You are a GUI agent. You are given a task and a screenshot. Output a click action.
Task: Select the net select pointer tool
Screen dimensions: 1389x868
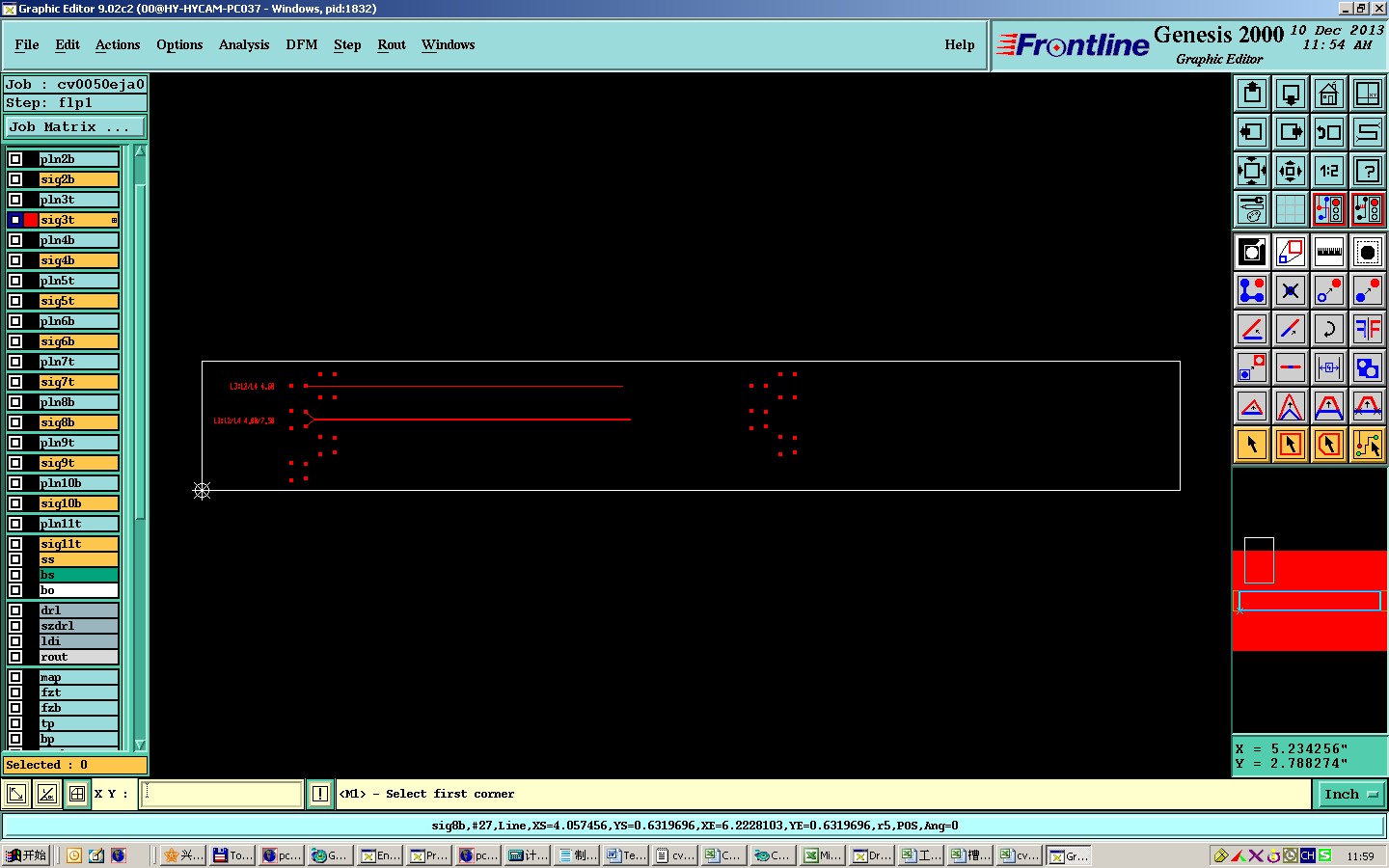[x=1367, y=445]
